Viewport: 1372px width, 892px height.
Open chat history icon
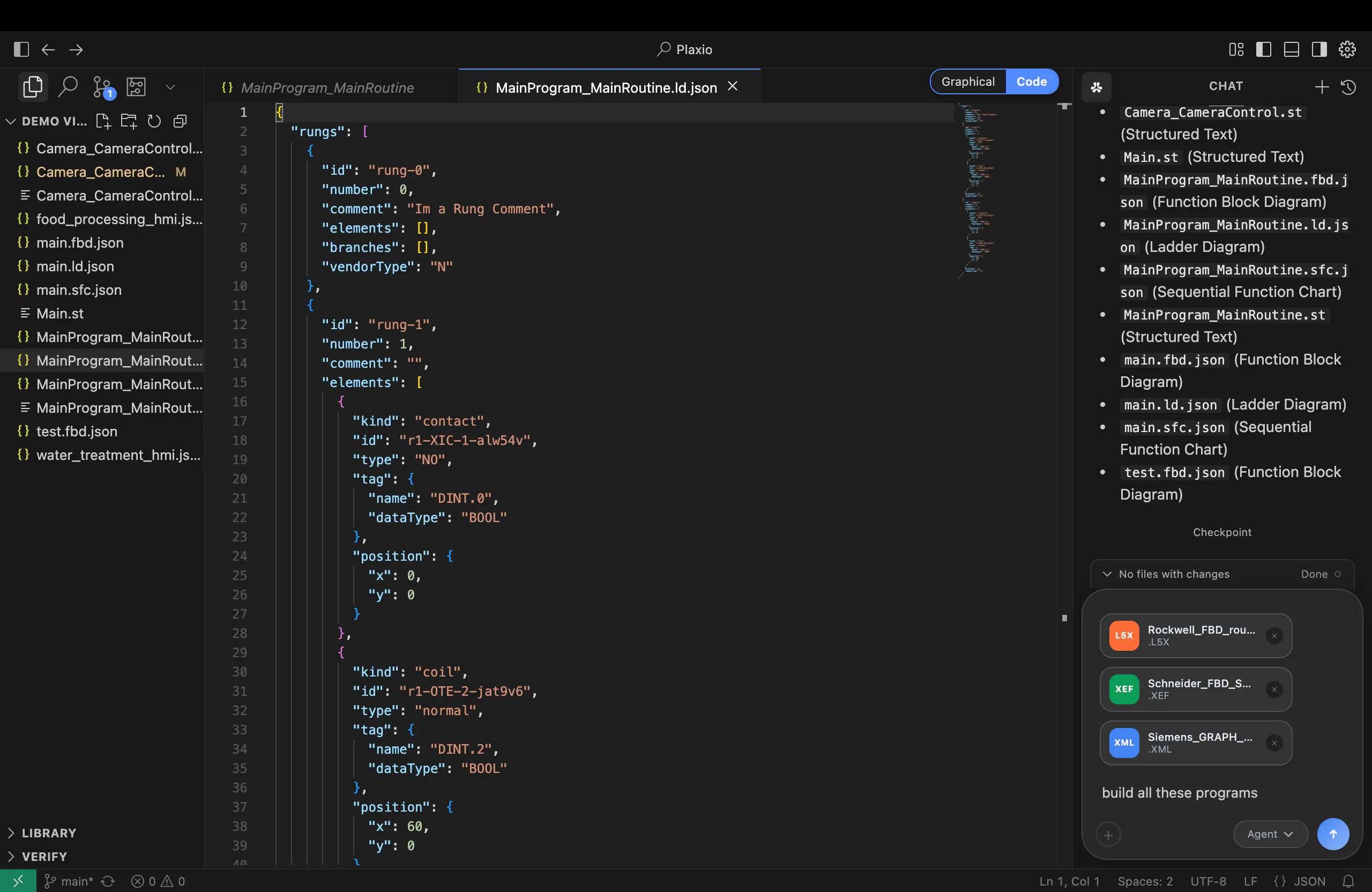(1348, 87)
